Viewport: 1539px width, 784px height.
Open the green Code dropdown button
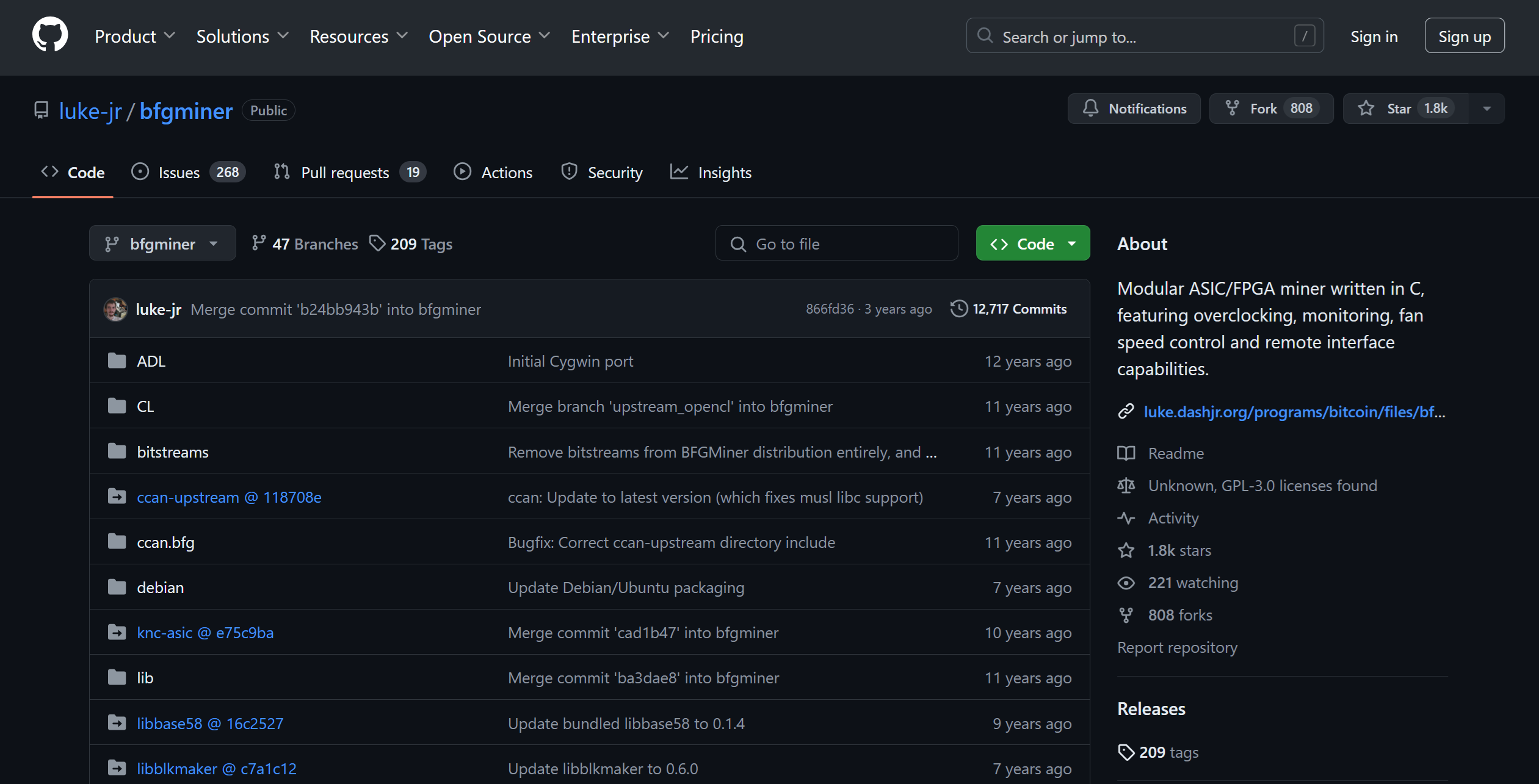[1033, 243]
